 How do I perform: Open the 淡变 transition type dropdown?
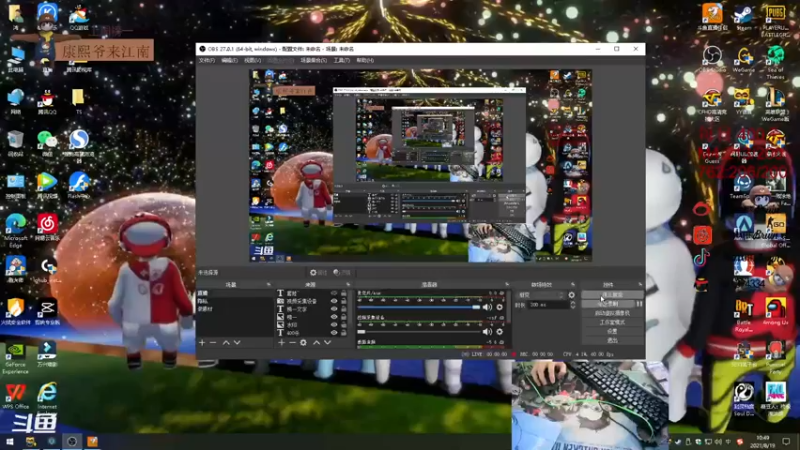pyautogui.click(x=541, y=295)
